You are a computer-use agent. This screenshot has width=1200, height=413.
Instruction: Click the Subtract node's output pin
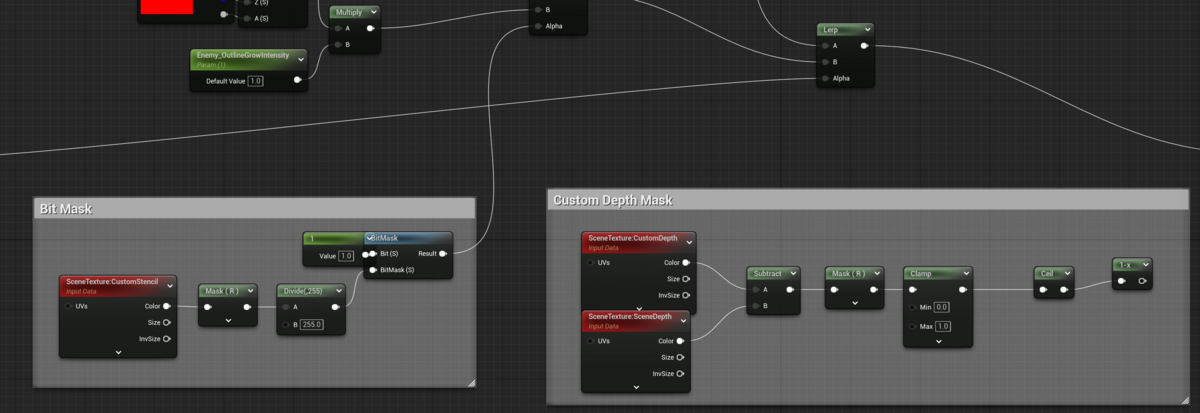(x=790, y=289)
